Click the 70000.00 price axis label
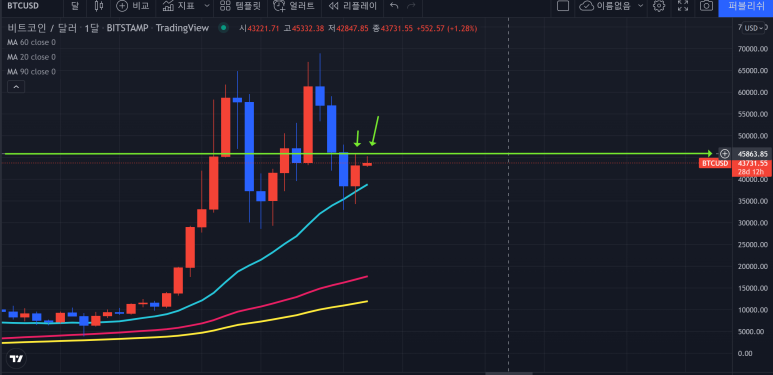The width and height of the screenshot is (773, 375). [753, 49]
